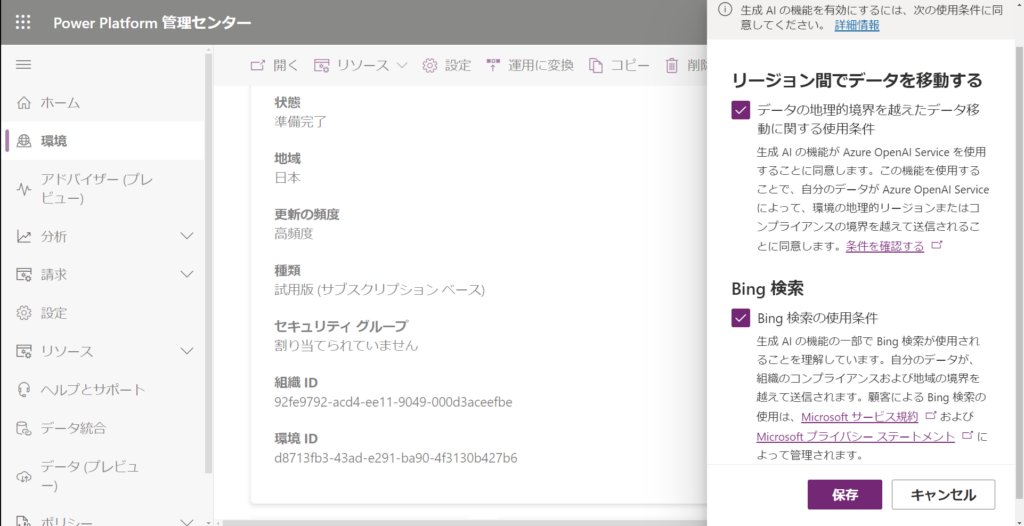Viewport: 1024px width, 526px height.
Task: Click the sidebar vertical scrollbar
Action: (208, 261)
